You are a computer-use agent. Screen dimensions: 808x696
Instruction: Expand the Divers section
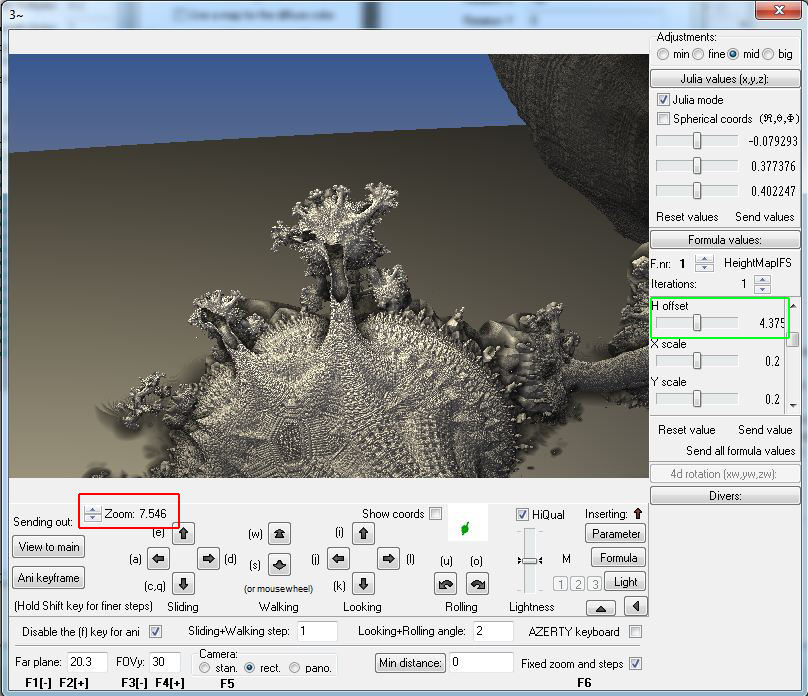click(x=725, y=496)
